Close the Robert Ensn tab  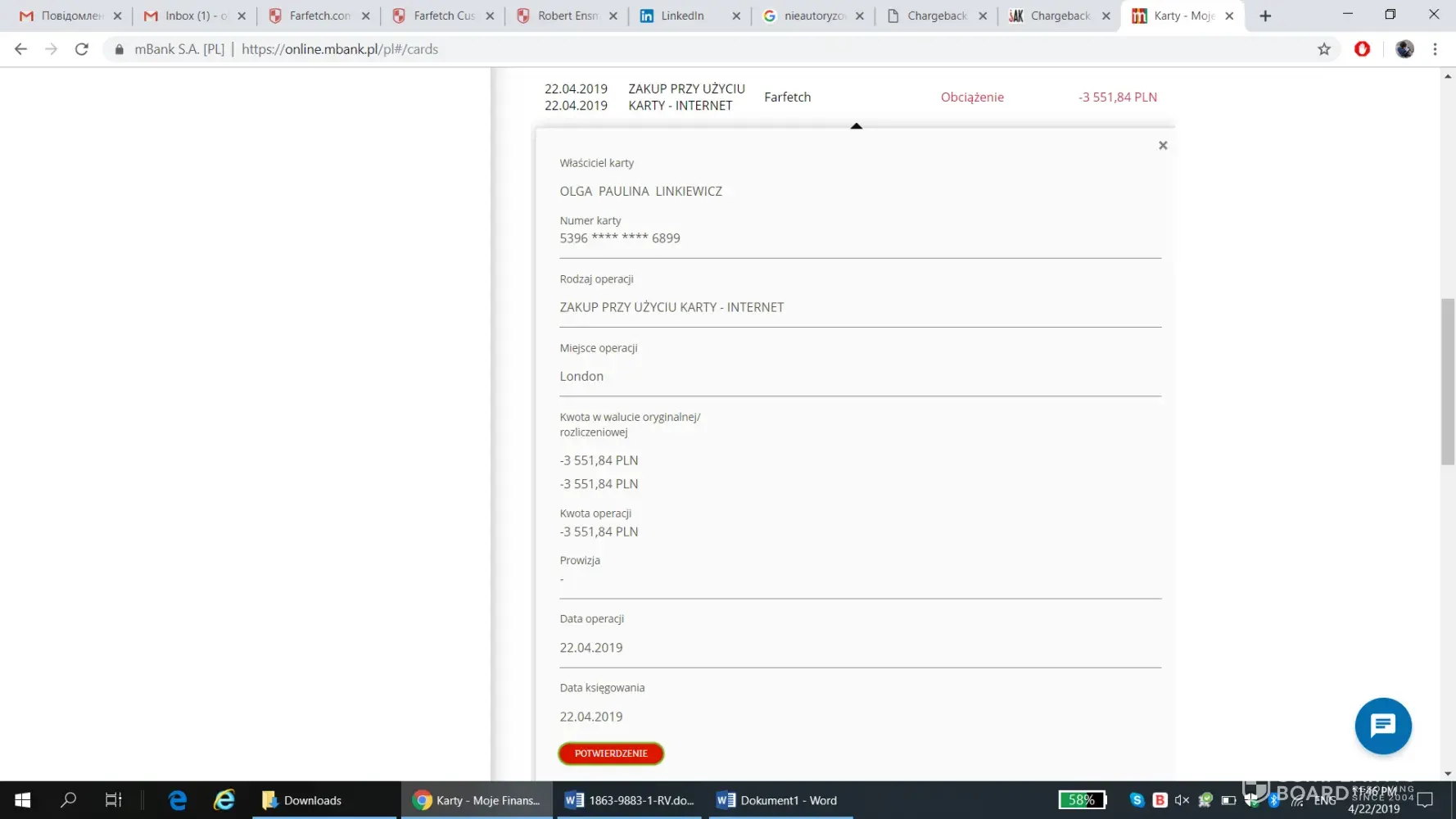(x=613, y=16)
